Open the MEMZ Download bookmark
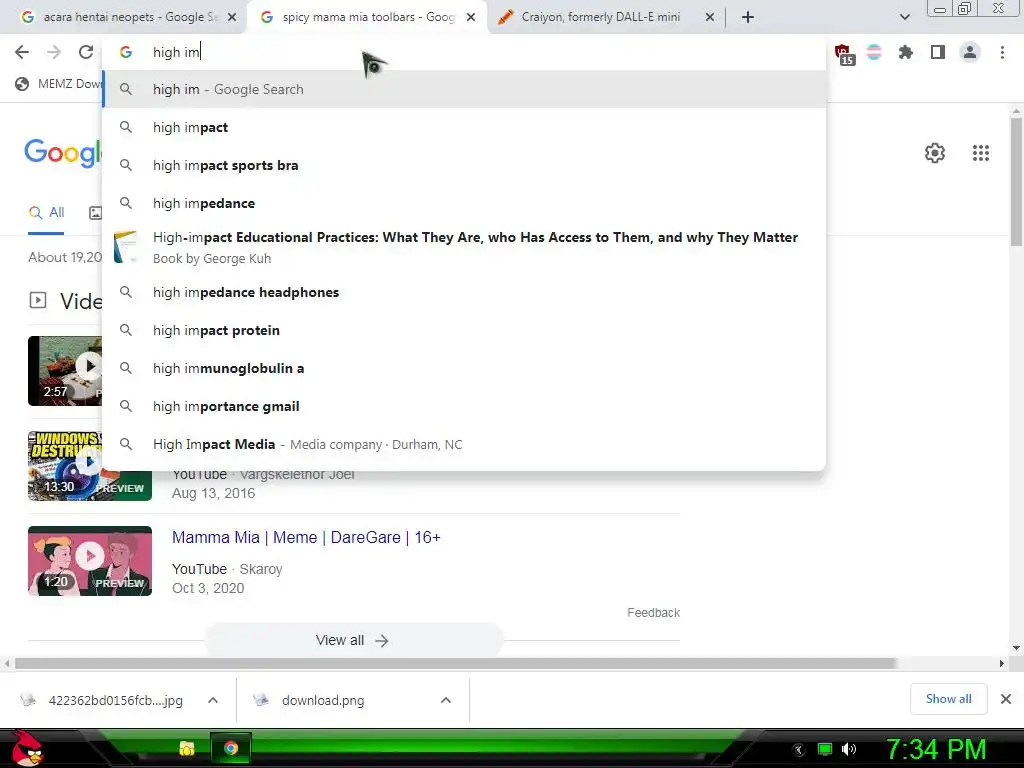This screenshot has height=768, width=1024. click(59, 84)
